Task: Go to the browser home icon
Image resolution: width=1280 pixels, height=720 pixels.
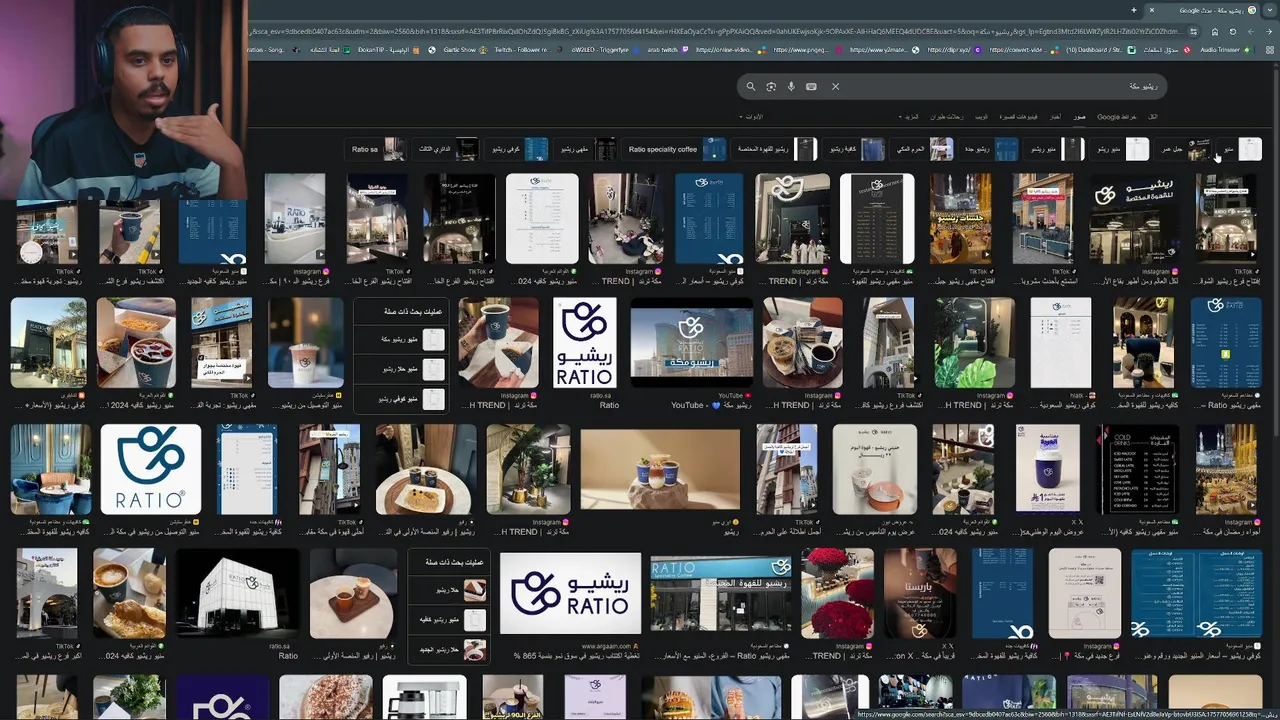Action: (x=1215, y=31)
